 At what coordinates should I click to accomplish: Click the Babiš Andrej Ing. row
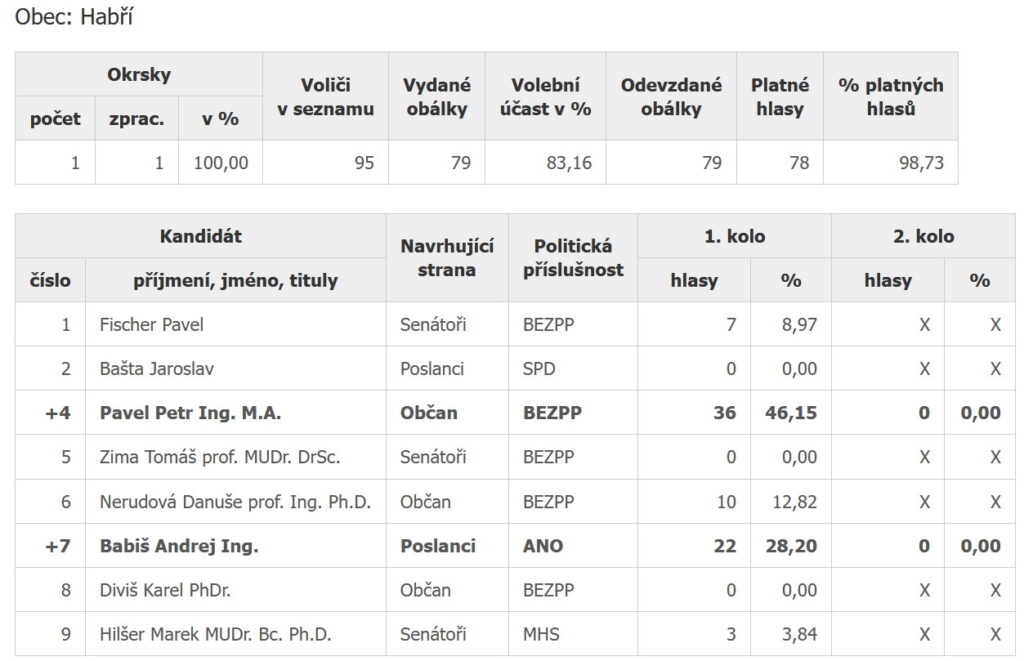point(515,546)
